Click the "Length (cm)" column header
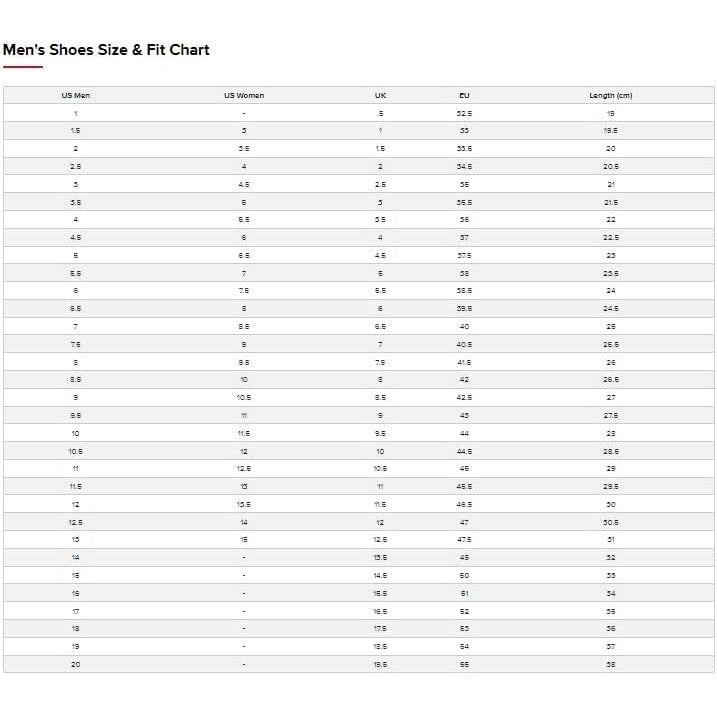Viewport: 717px width, 717px height. pos(610,95)
